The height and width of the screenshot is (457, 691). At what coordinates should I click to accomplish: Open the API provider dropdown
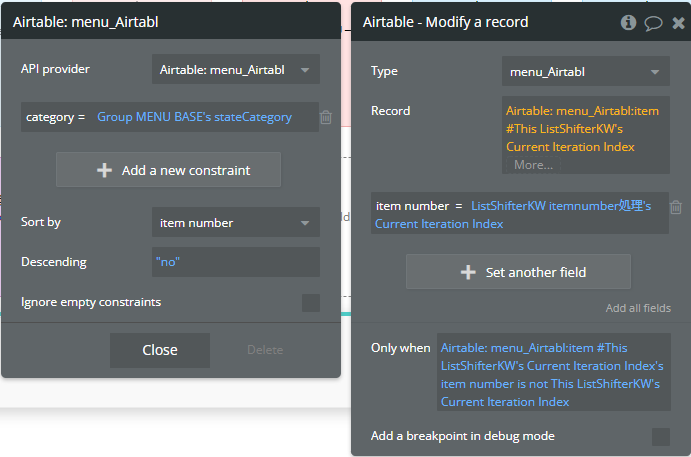(x=236, y=69)
